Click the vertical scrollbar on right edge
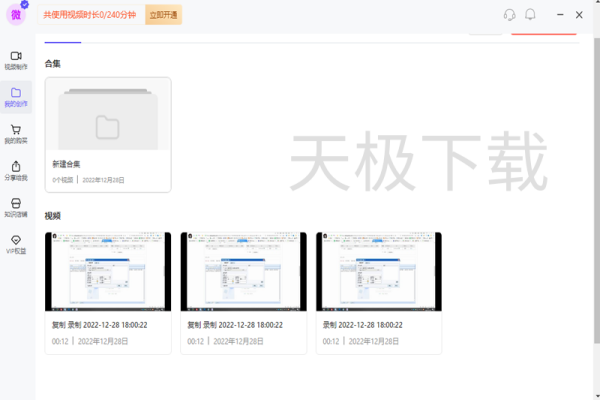Viewport: 600px width, 400px height. pyautogui.click(x=594, y=200)
